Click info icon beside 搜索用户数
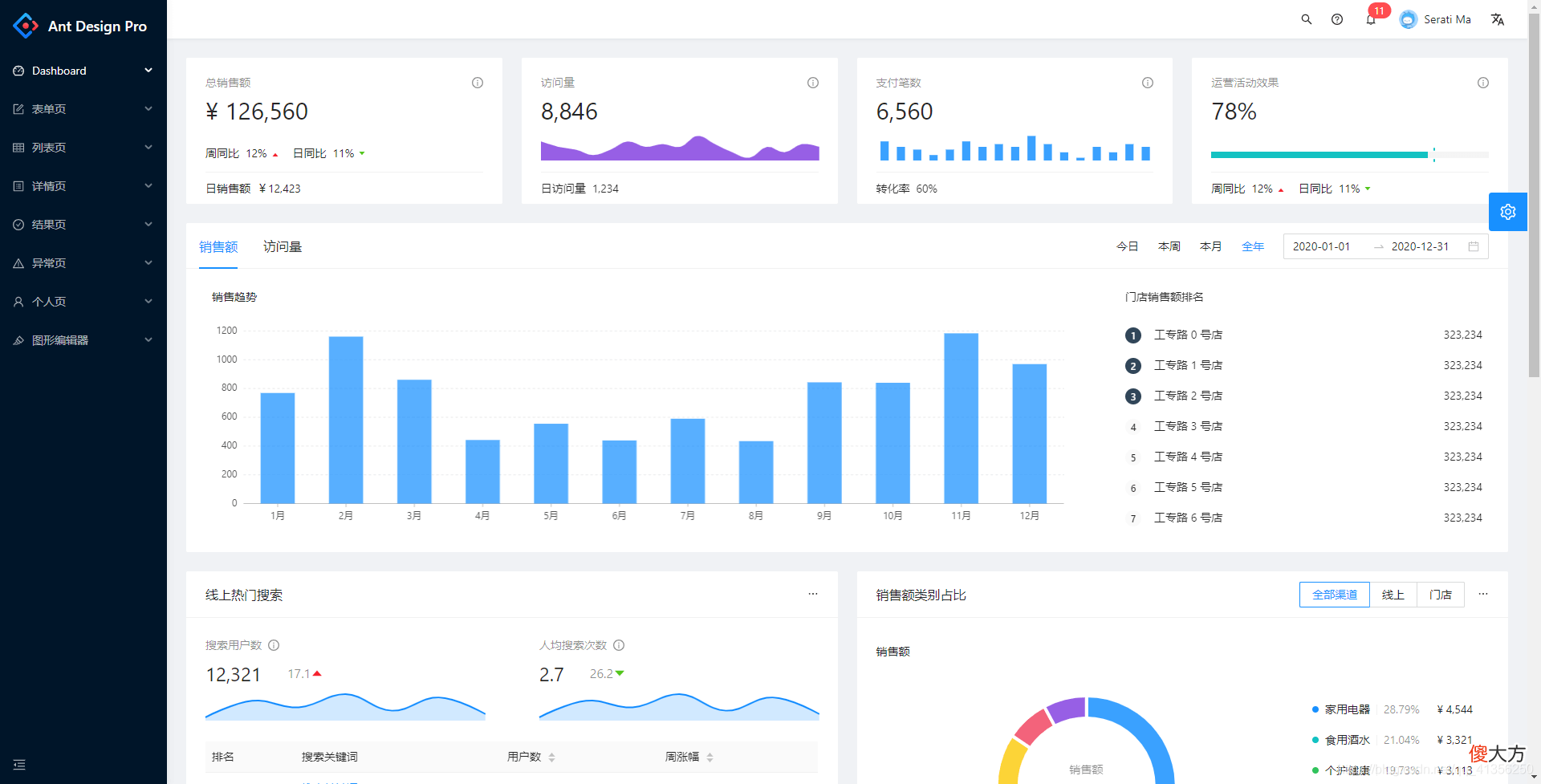1541x784 pixels. click(x=274, y=645)
